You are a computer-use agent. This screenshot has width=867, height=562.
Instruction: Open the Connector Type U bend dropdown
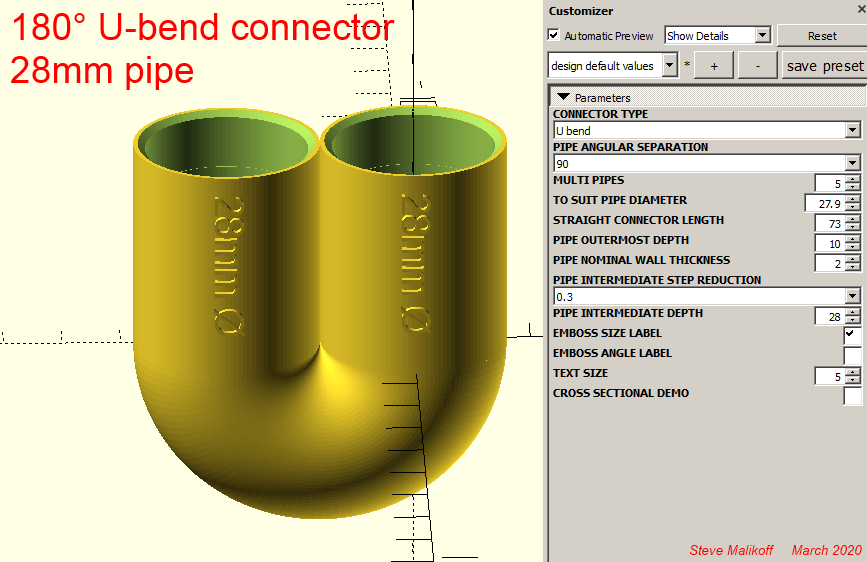(x=706, y=130)
